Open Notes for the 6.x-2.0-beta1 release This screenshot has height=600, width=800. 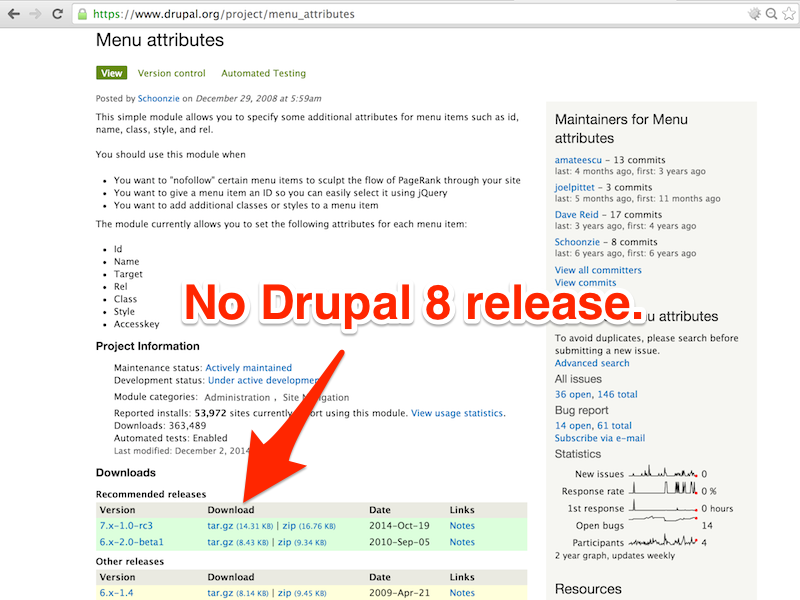[461, 541]
